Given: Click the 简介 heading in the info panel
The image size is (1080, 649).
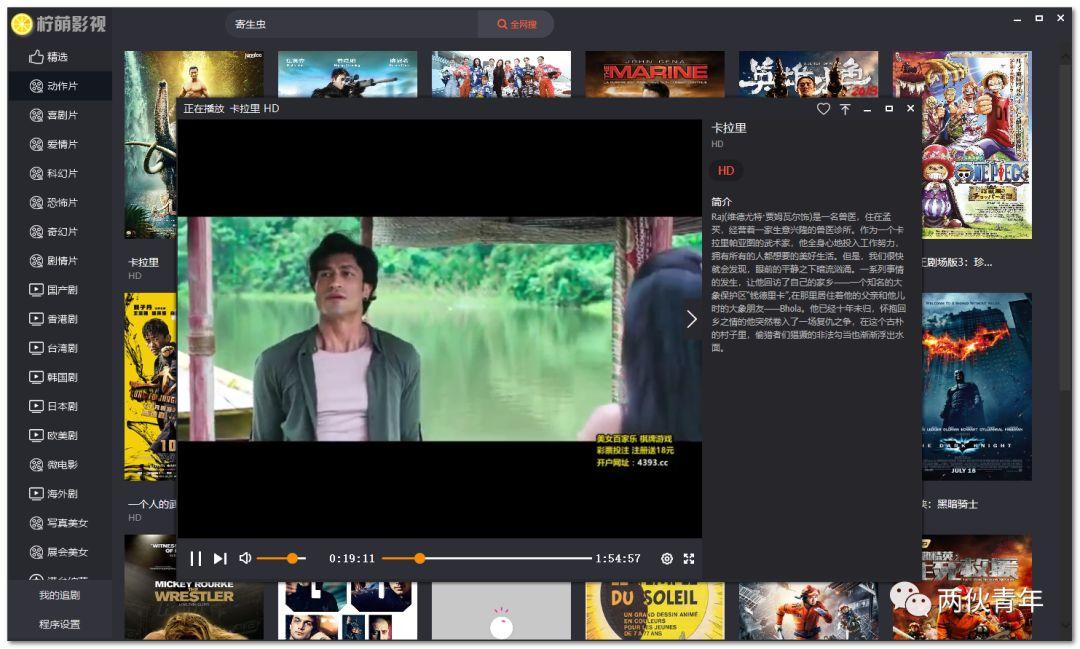Looking at the screenshot, I should tap(721, 201).
